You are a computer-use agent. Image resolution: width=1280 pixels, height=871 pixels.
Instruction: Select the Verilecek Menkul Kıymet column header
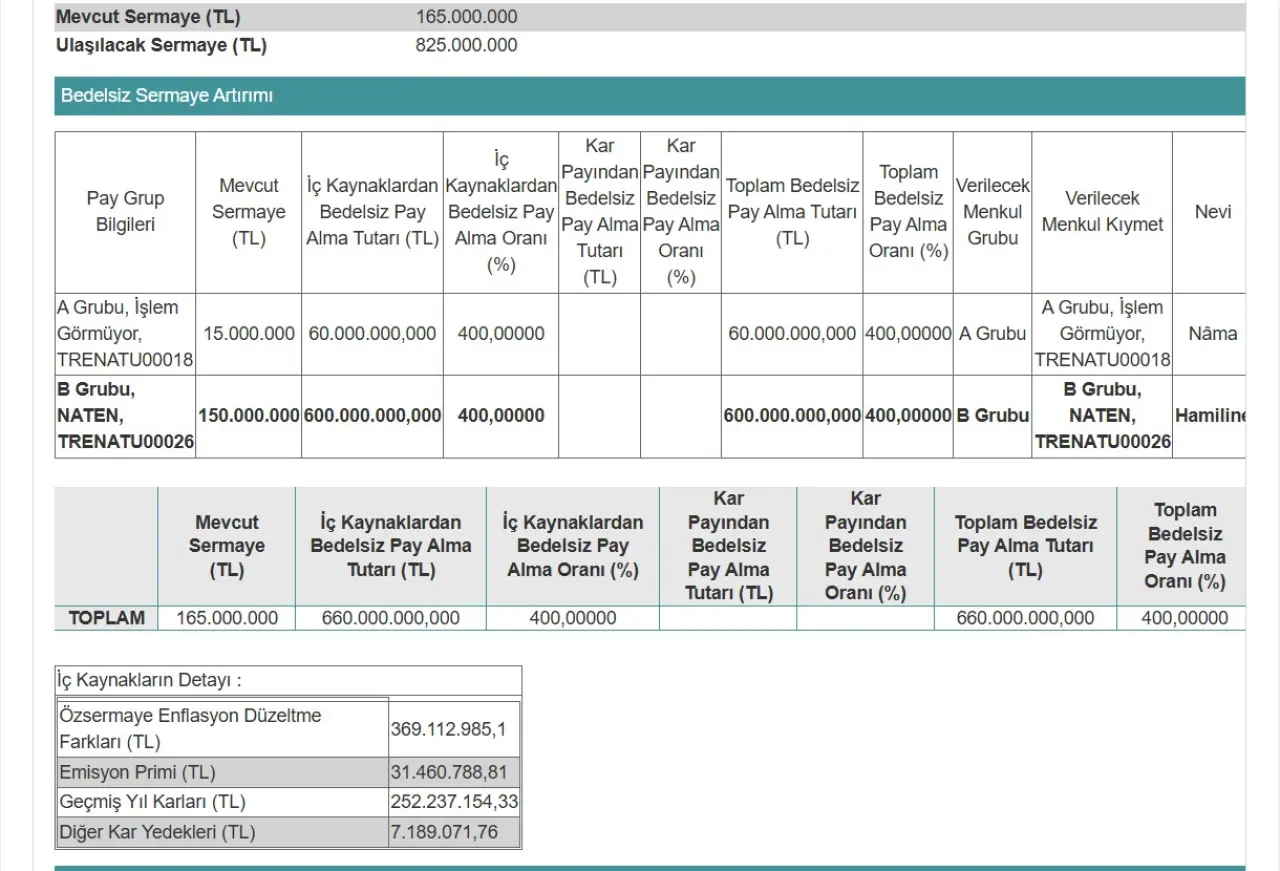(x=1102, y=212)
